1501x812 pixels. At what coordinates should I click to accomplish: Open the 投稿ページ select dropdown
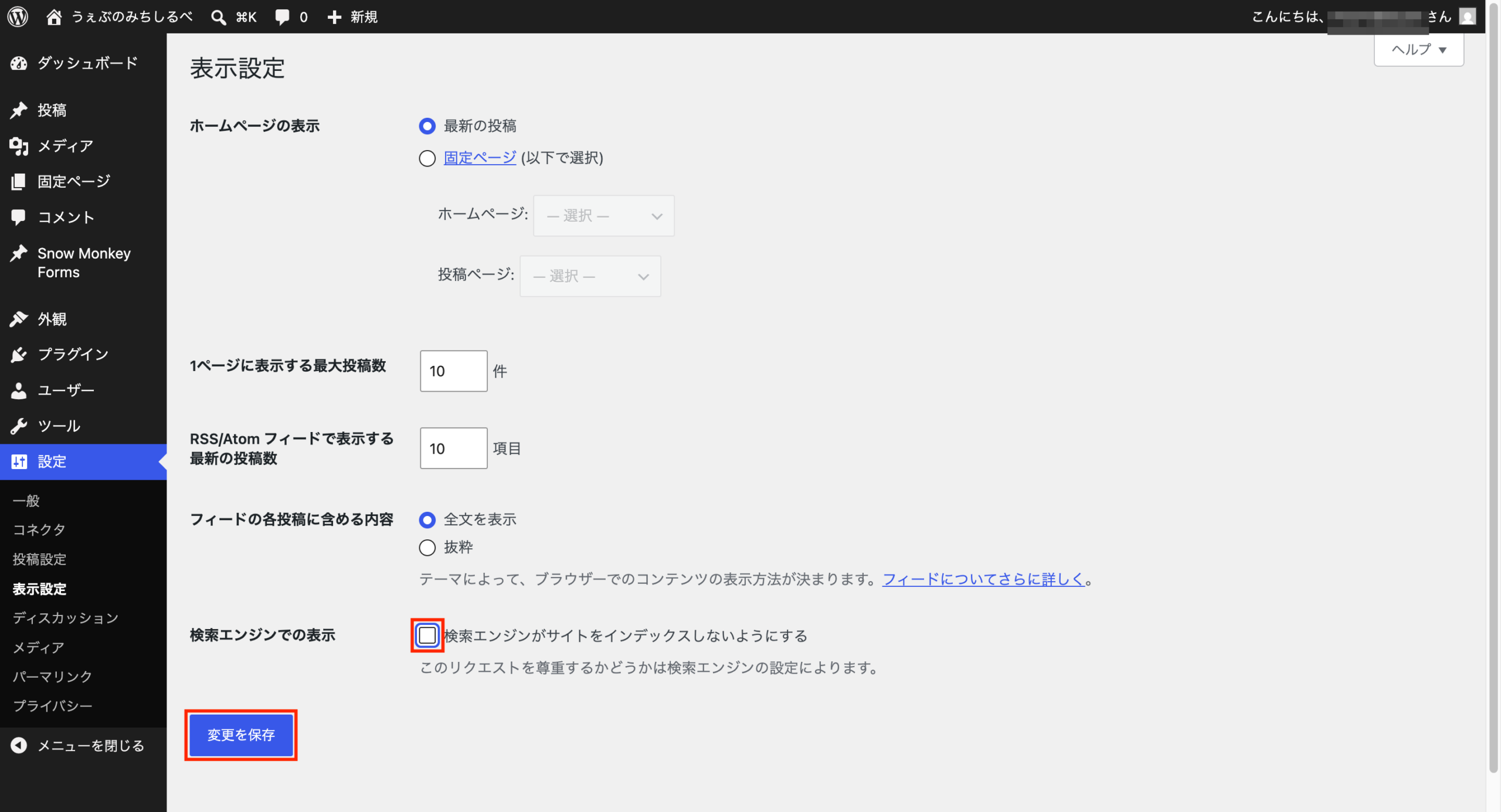tap(590, 276)
